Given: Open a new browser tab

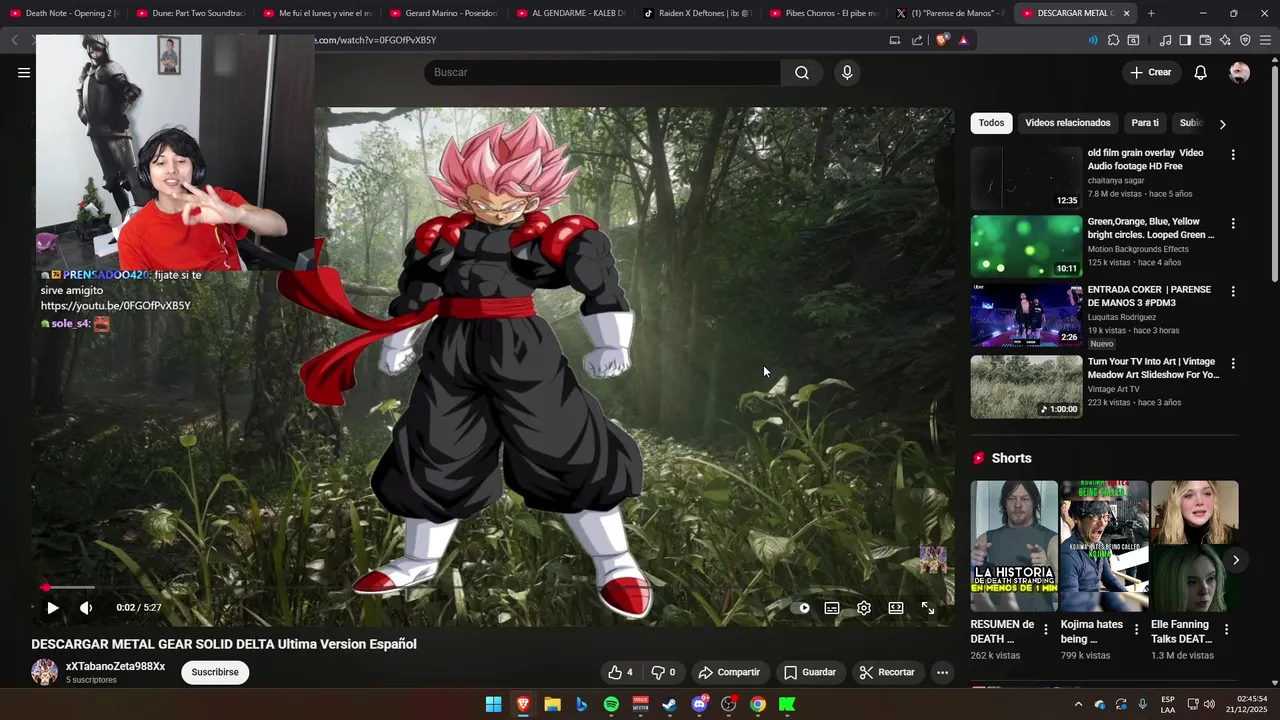Looking at the screenshot, I should [x=1151, y=13].
